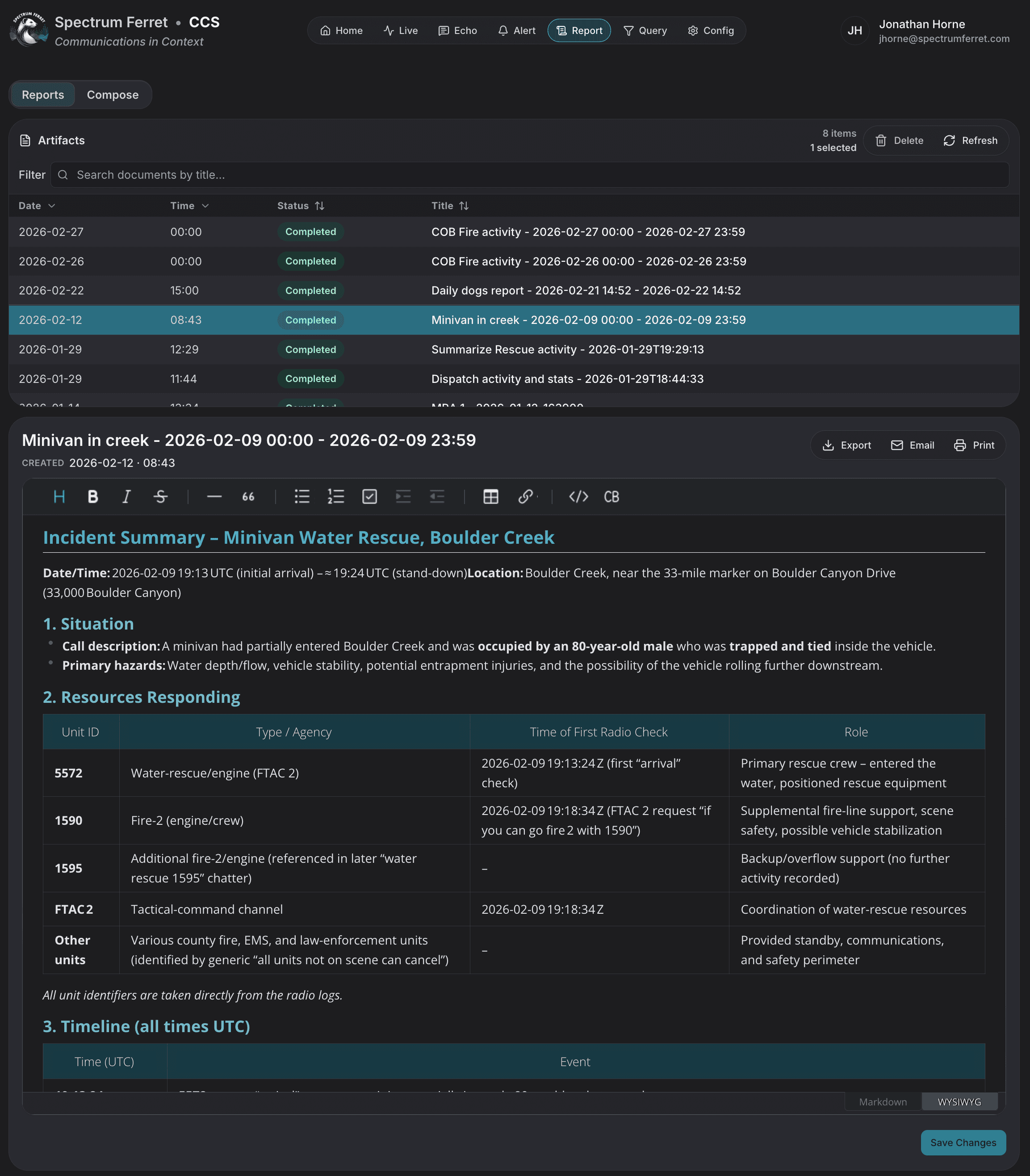Open the Time column sort dropdown

(189, 205)
